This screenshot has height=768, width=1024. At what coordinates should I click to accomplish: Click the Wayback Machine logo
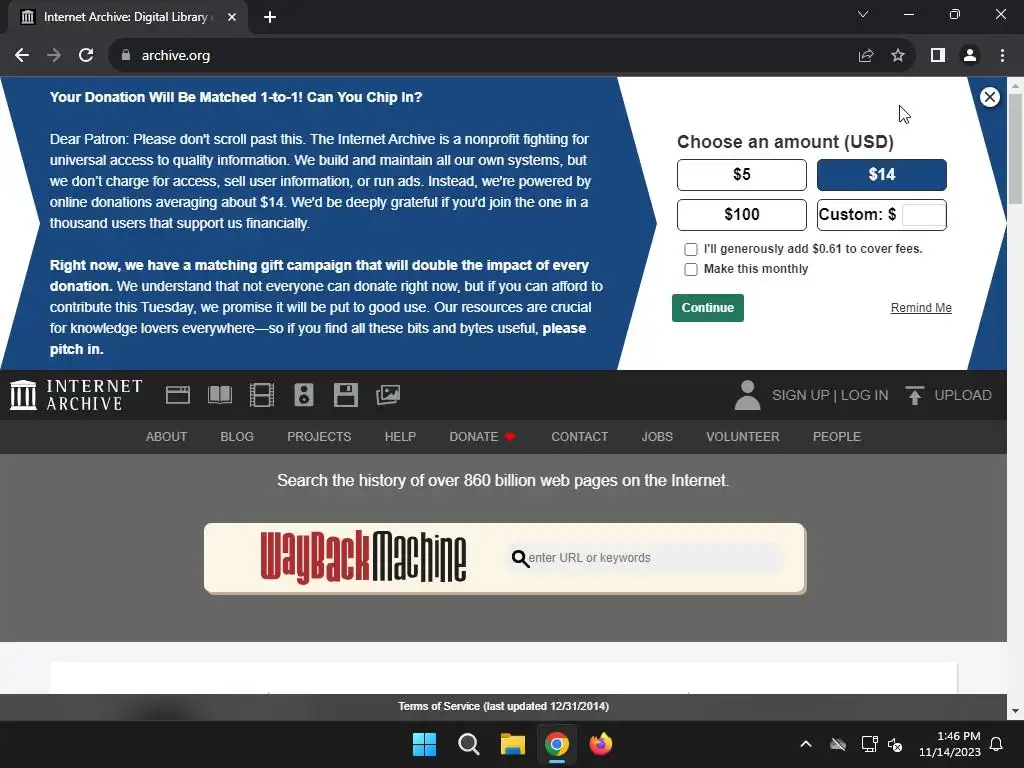(363, 557)
